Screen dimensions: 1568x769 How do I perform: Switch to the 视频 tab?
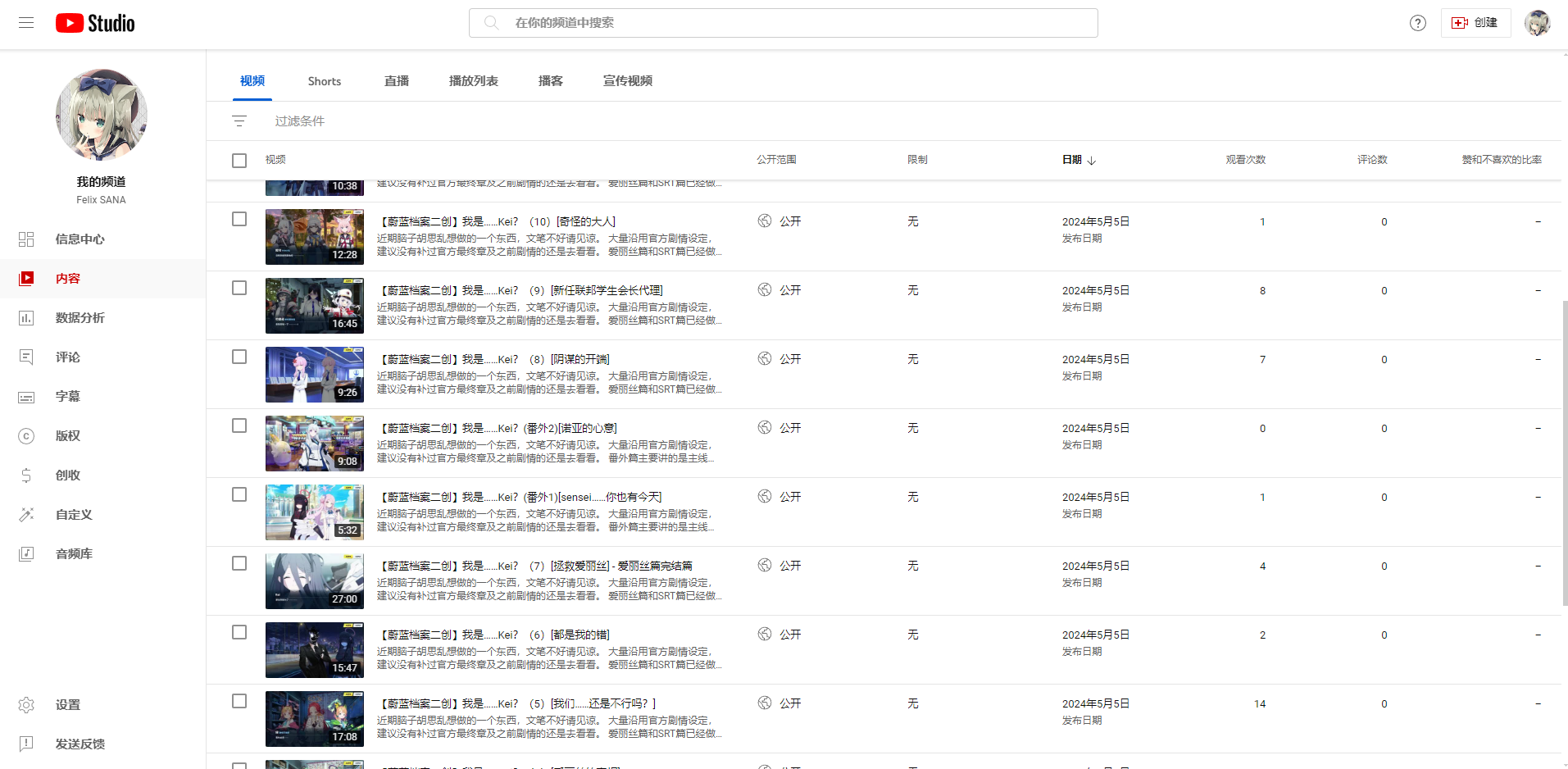pyautogui.click(x=252, y=81)
